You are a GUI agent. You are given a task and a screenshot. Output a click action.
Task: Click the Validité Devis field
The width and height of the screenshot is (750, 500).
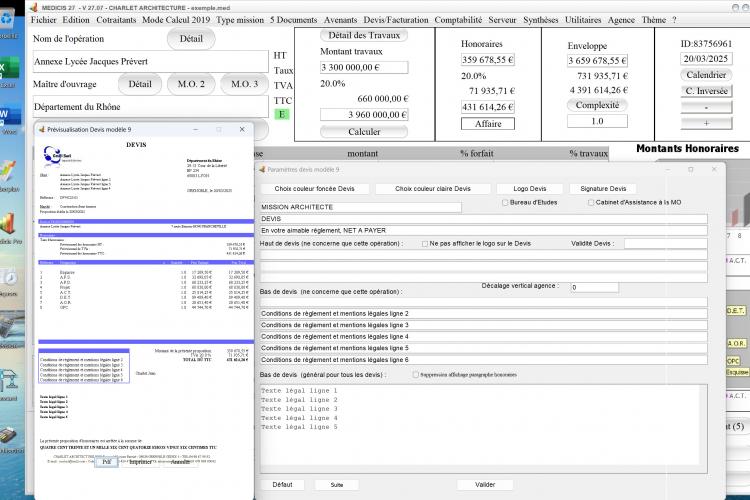point(665,244)
